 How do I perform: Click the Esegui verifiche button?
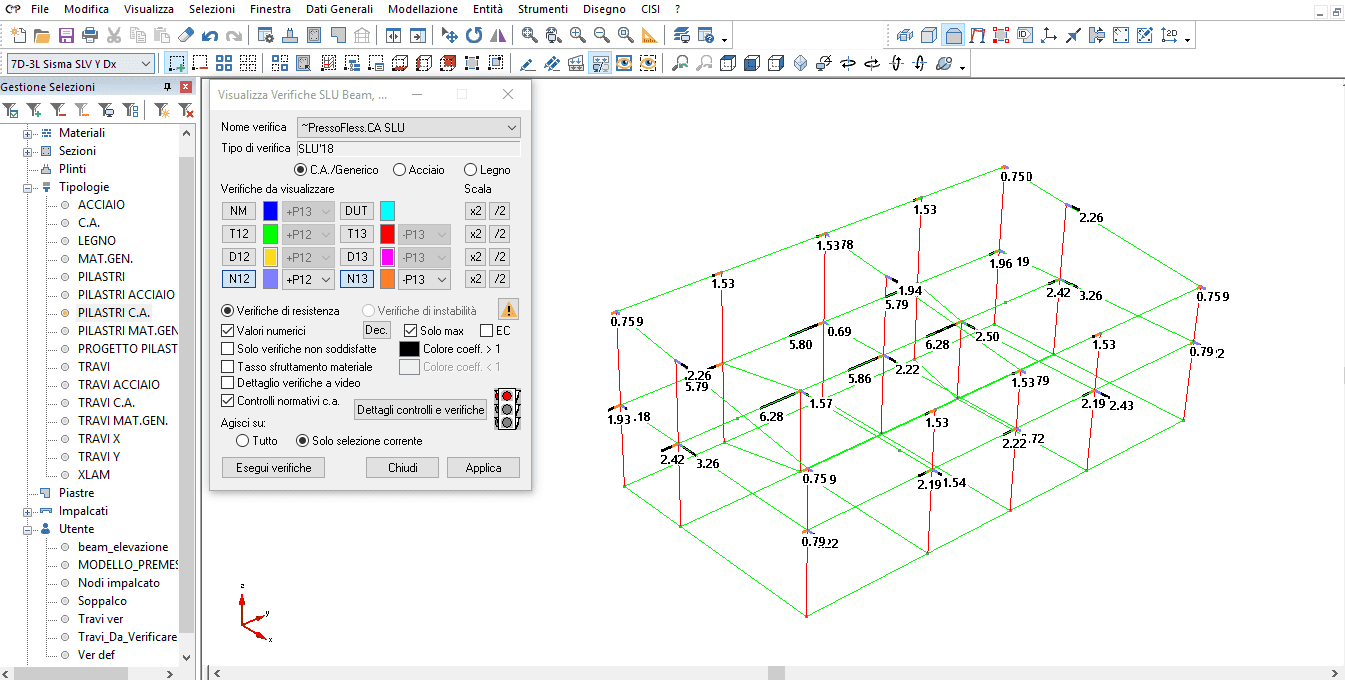point(274,468)
